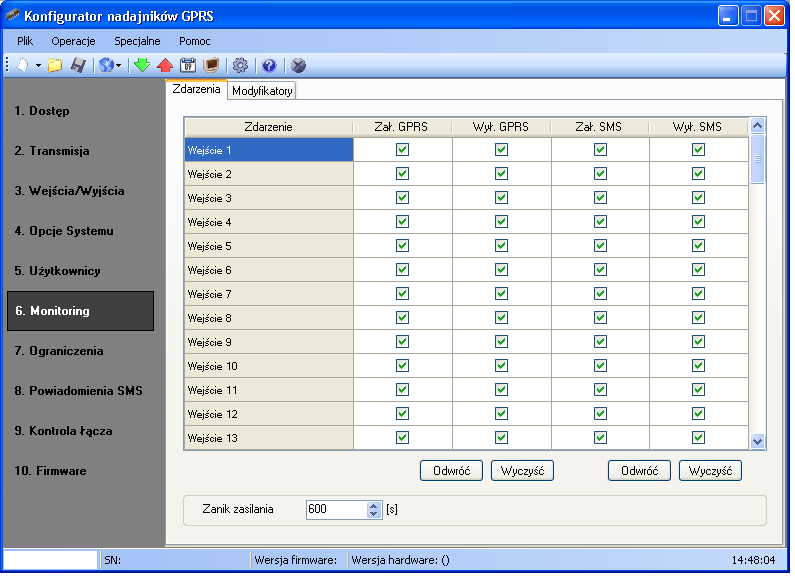The height and width of the screenshot is (577, 795).
Task: Click the gray X circle toolbar icon
Action: (299, 65)
